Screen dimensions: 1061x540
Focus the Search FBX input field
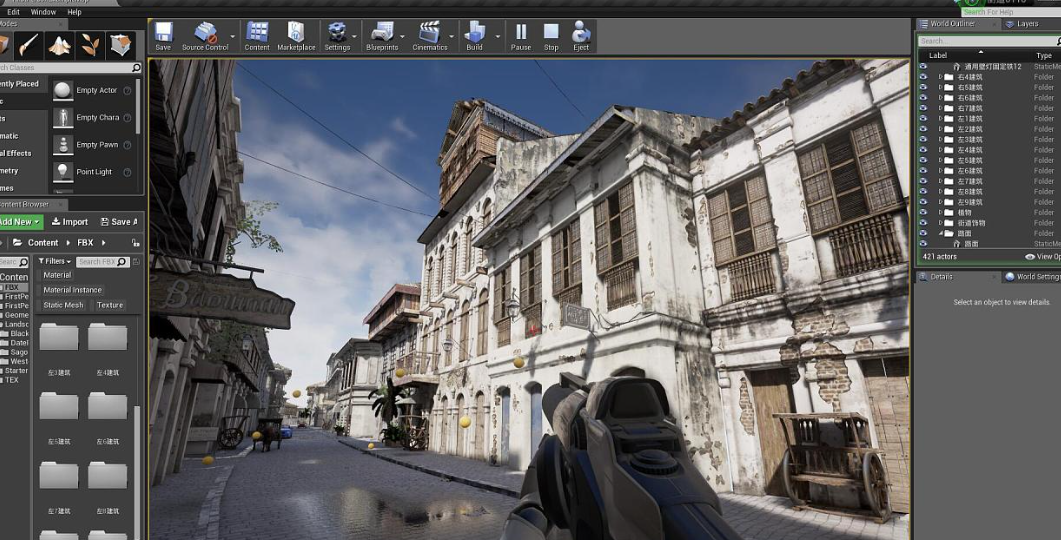tap(103, 261)
